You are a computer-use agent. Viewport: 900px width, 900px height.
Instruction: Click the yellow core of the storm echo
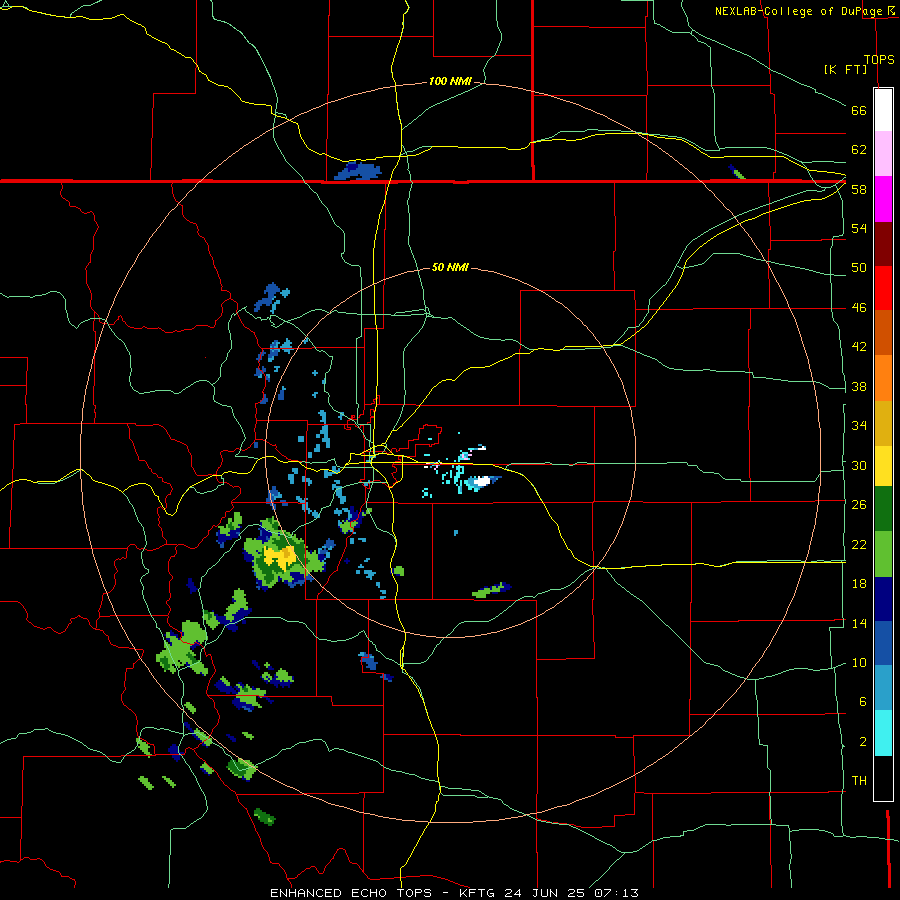280,555
